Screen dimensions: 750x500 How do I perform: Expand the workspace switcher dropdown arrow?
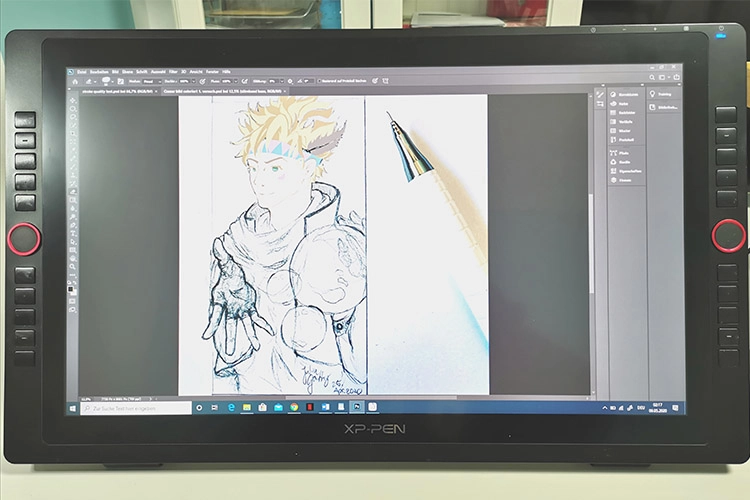click(x=668, y=78)
